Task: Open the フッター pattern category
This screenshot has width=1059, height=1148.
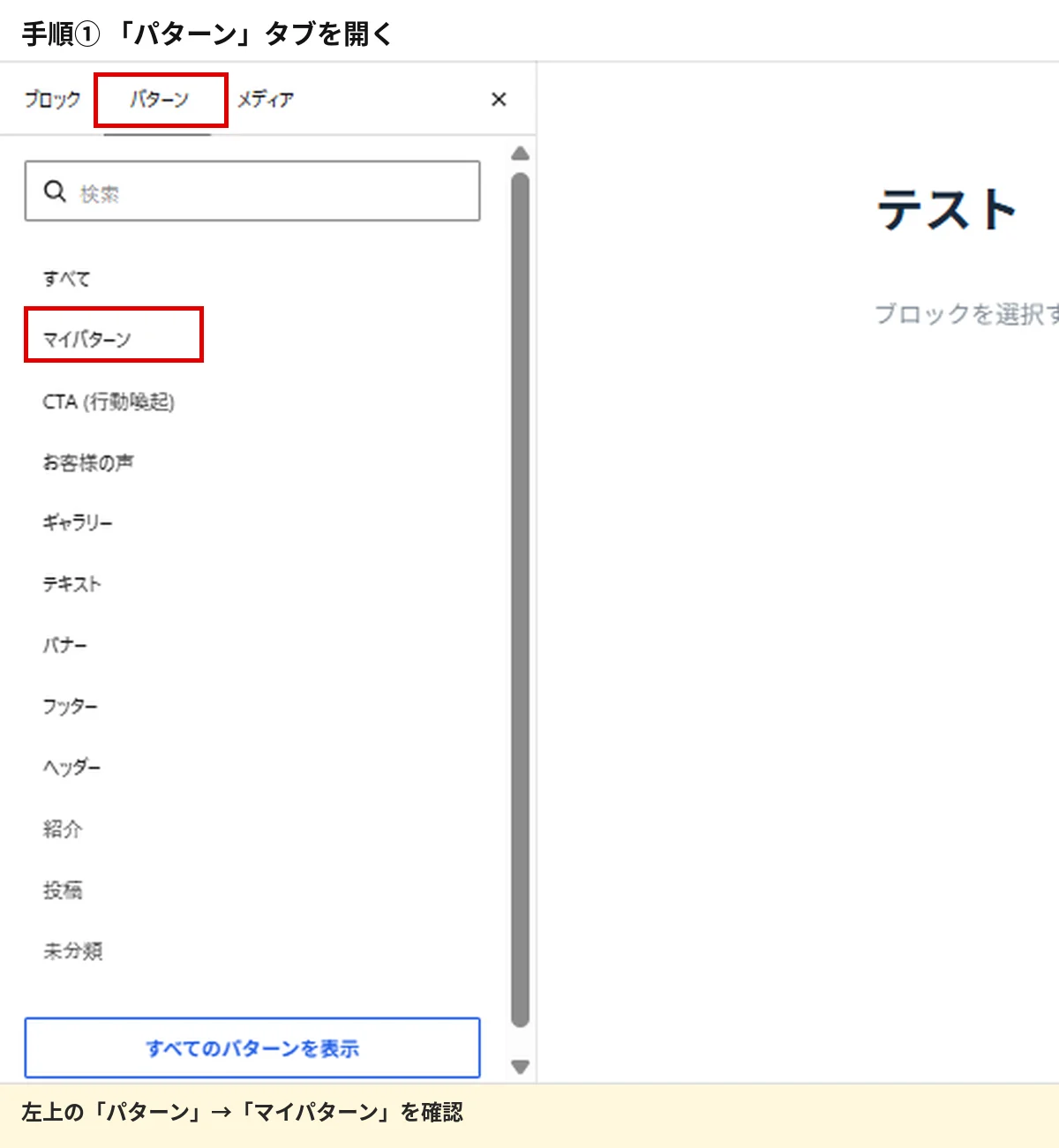Action: [71, 707]
